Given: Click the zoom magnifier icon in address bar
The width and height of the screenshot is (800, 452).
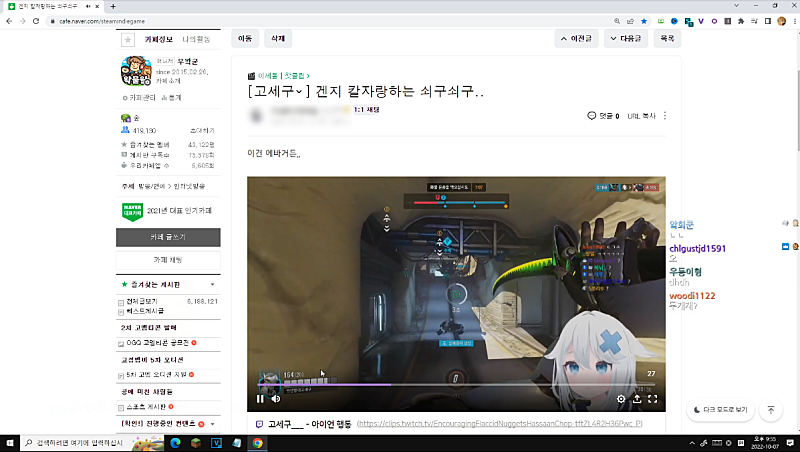Looking at the screenshot, I should tap(617, 21).
